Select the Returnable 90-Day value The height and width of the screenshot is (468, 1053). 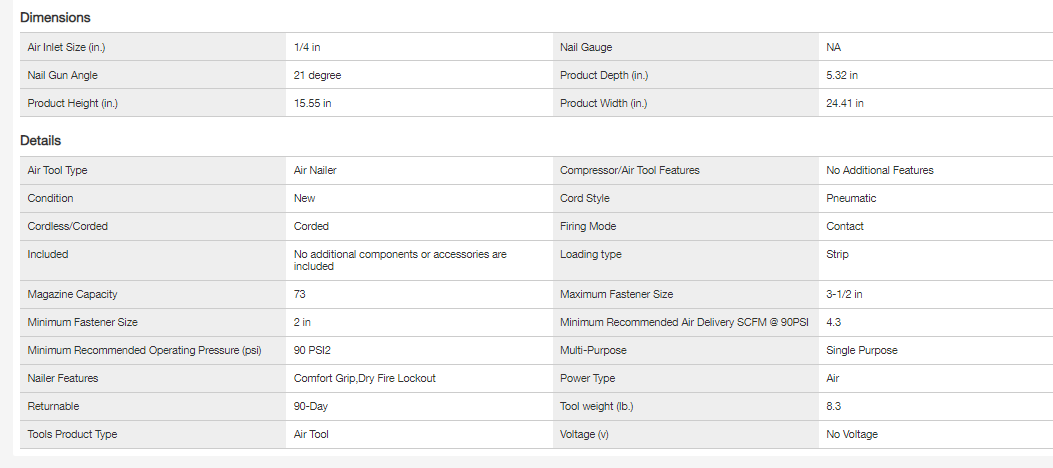311,406
